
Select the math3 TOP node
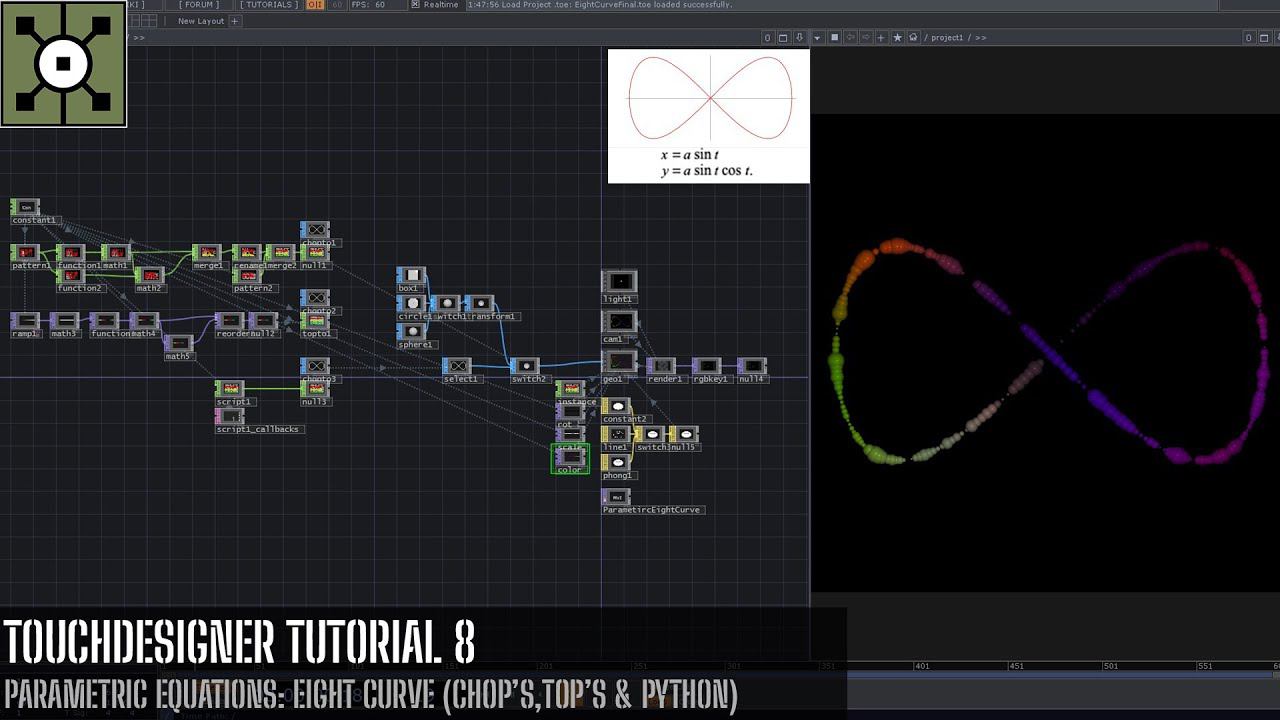click(x=64, y=321)
